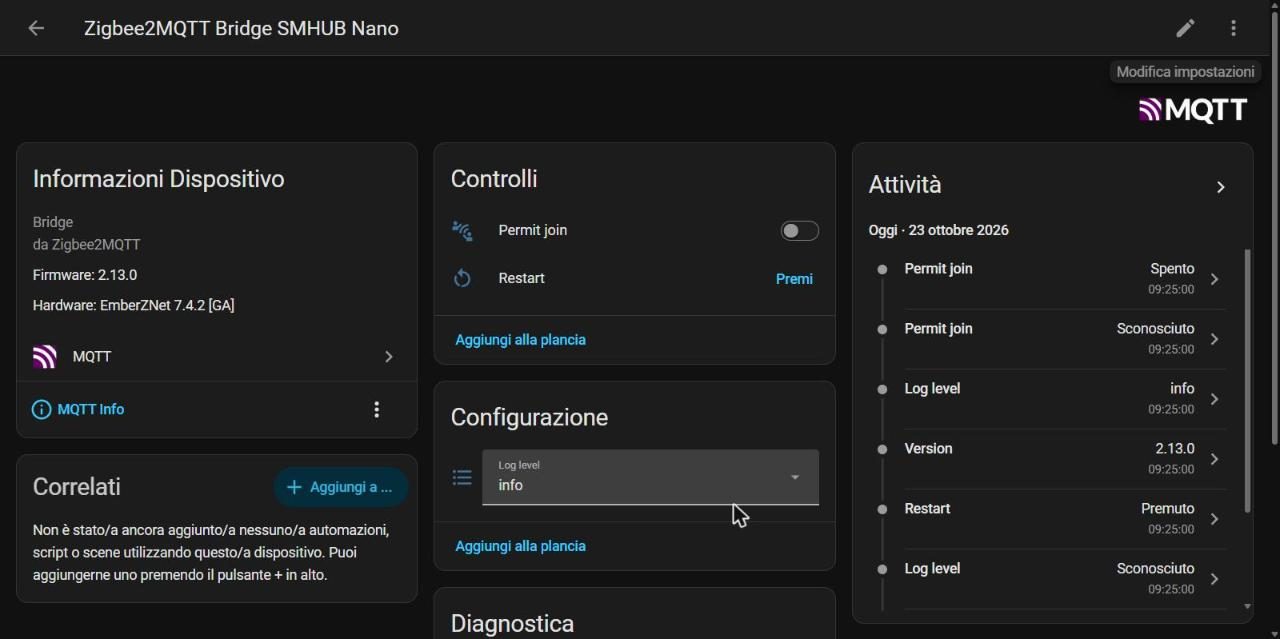
Task: Click Aggiungi alla plancia under Configurazione
Action: (x=520, y=546)
